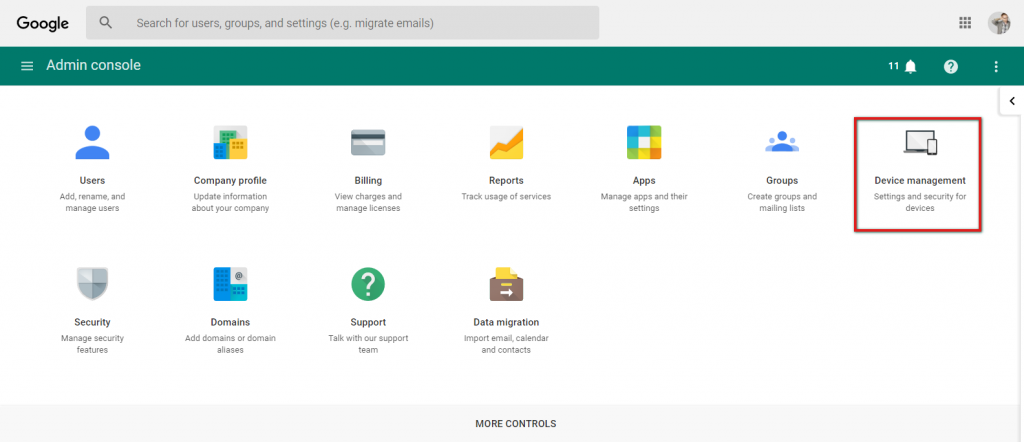Click the Billing label text

coord(368,181)
